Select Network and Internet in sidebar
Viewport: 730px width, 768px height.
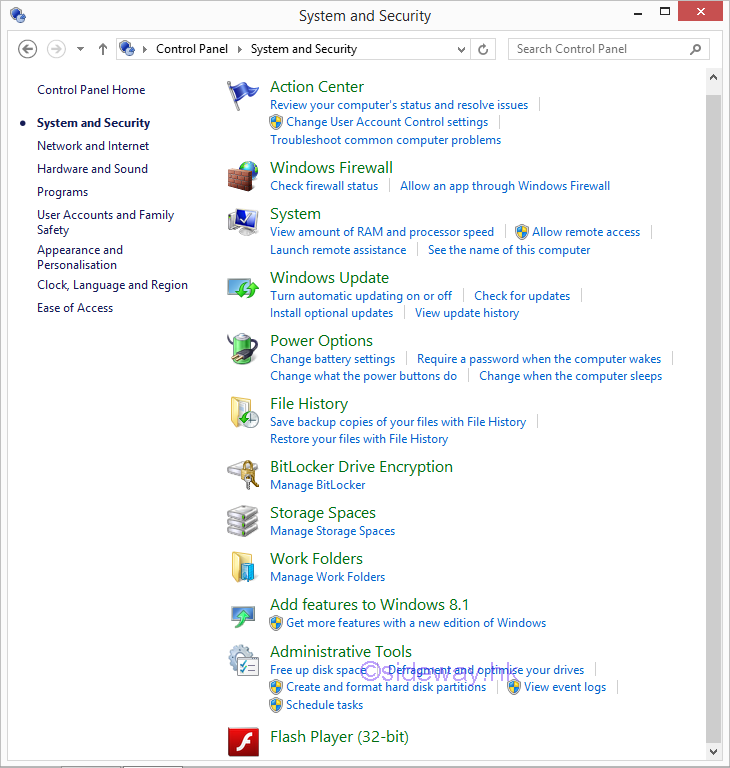click(x=93, y=146)
